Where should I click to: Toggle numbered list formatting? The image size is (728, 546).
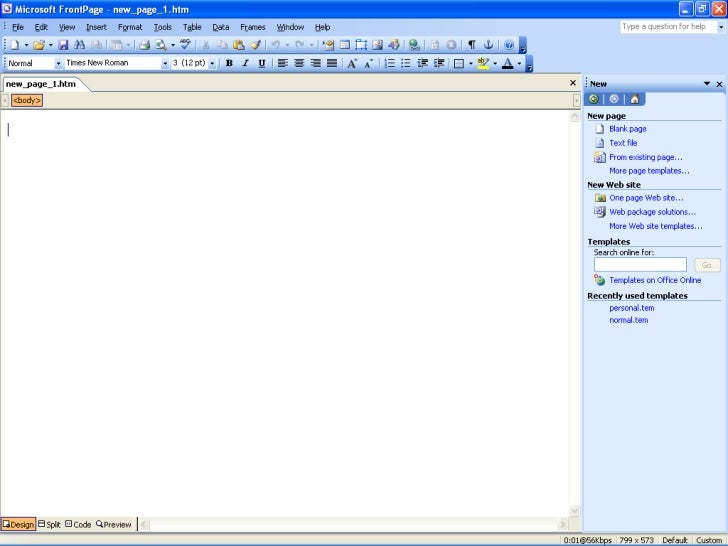(x=390, y=64)
